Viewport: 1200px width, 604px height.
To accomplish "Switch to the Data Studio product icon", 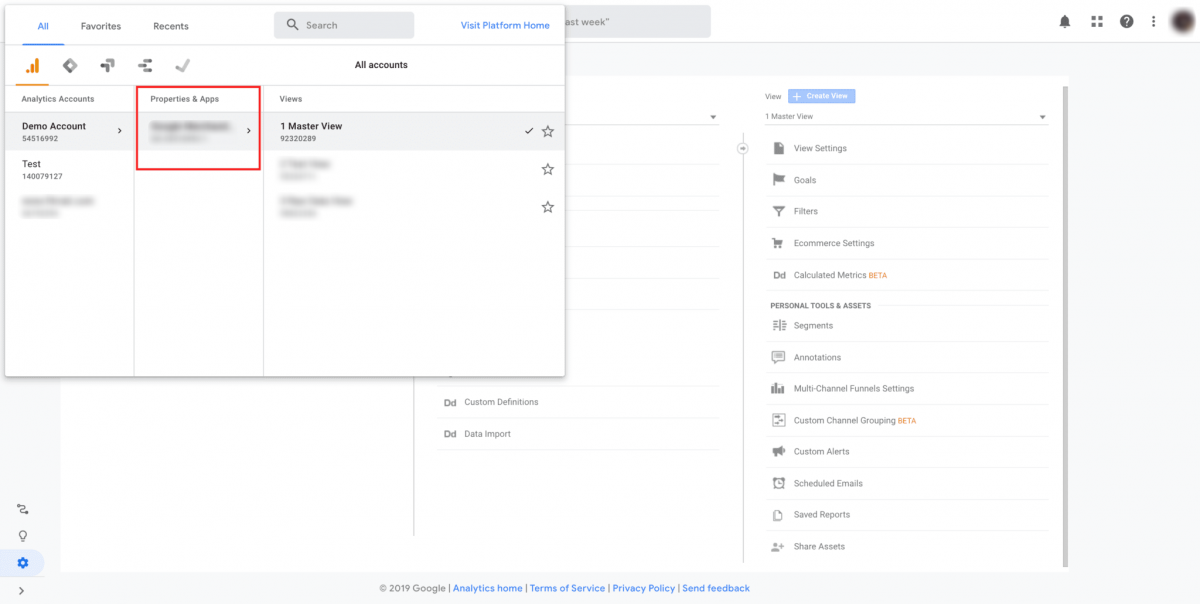I will [145, 66].
